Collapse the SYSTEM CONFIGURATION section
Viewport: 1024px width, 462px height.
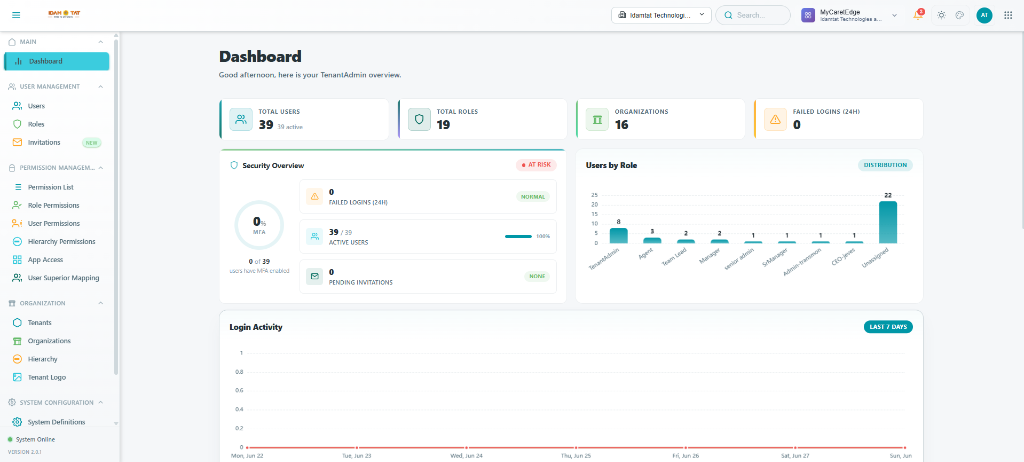point(101,403)
